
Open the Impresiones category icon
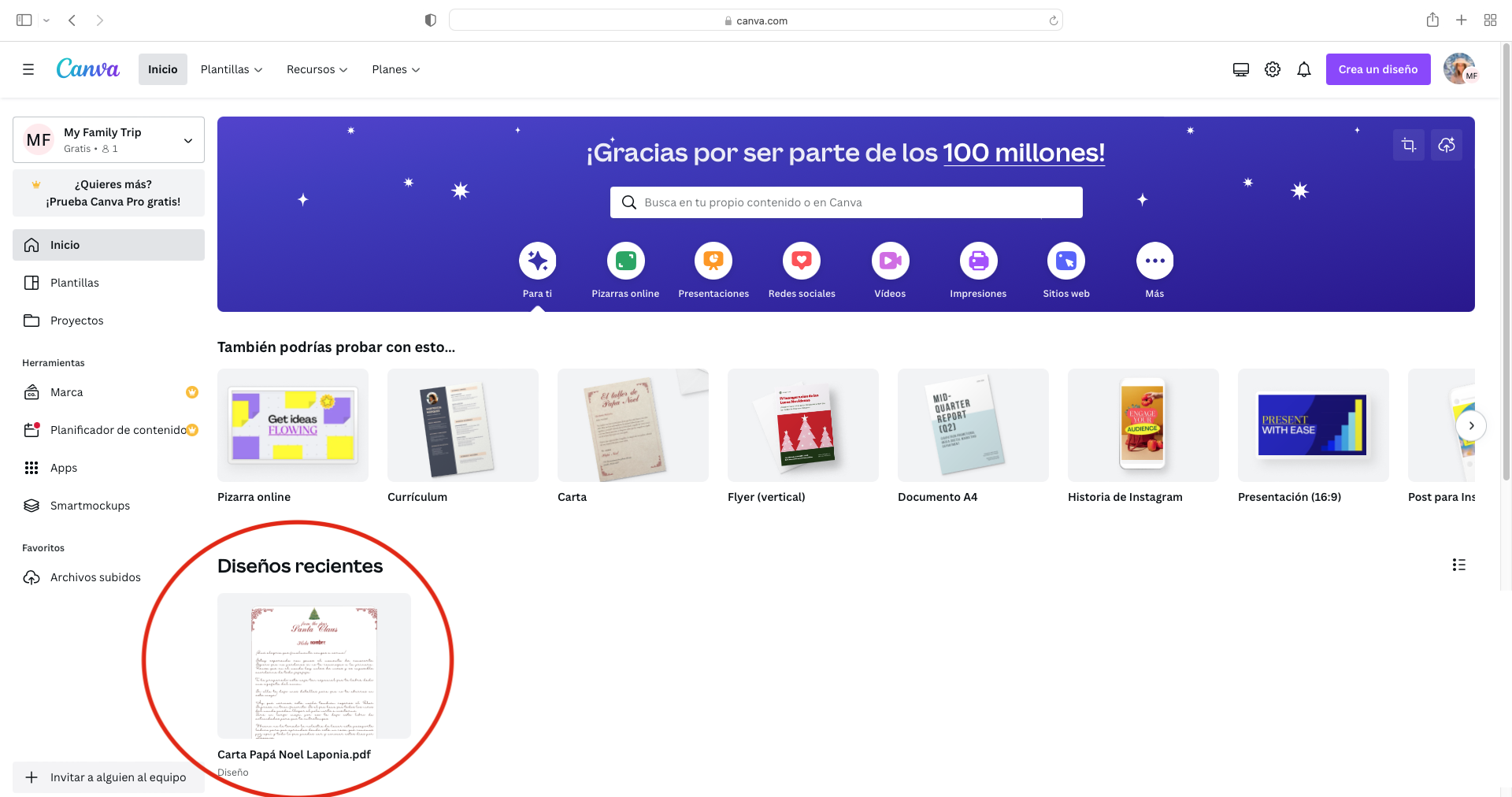[978, 261]
